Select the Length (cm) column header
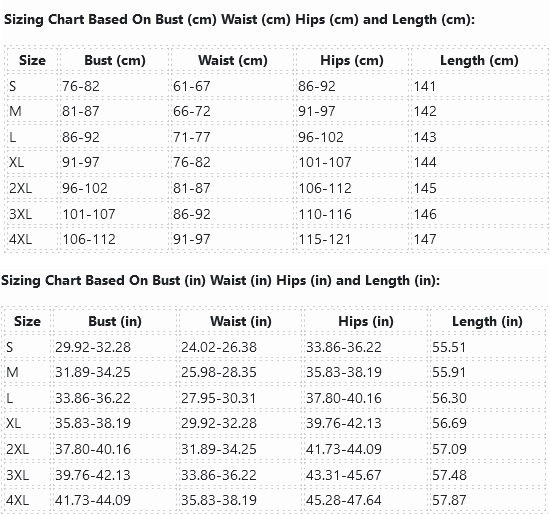 (x=479, y=60)
